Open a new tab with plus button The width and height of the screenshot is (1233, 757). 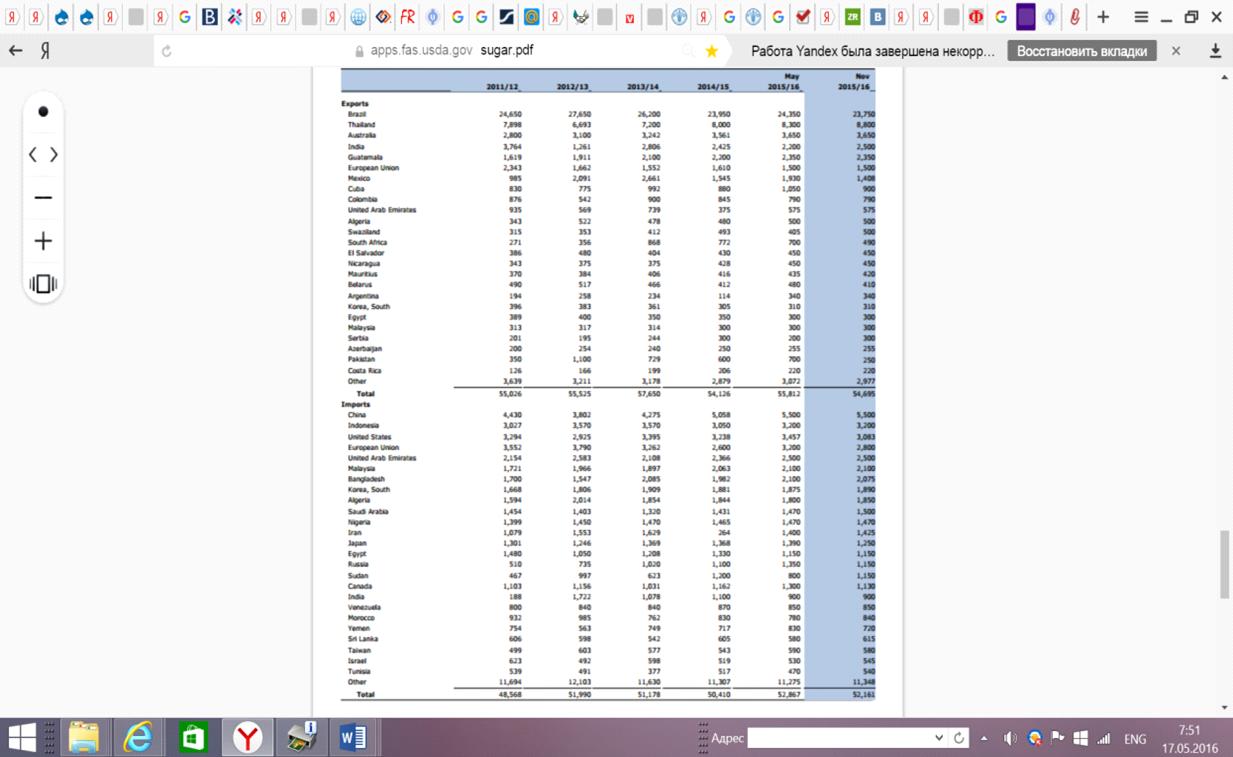tap(1103, 17)
